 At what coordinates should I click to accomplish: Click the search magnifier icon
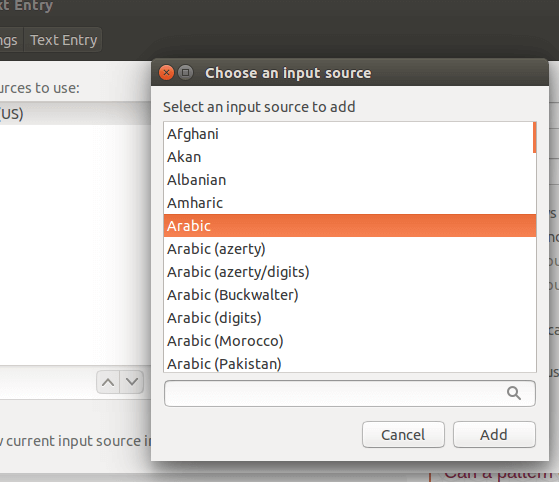tap(514, 393)
